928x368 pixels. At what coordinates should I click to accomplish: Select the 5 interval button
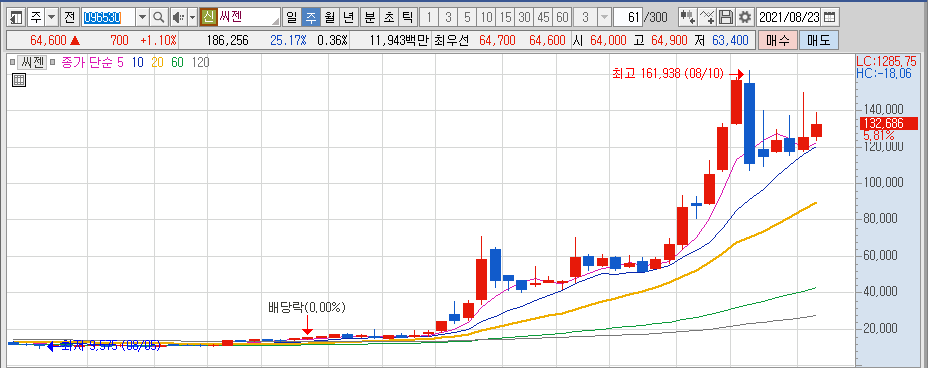pos(468,17)
